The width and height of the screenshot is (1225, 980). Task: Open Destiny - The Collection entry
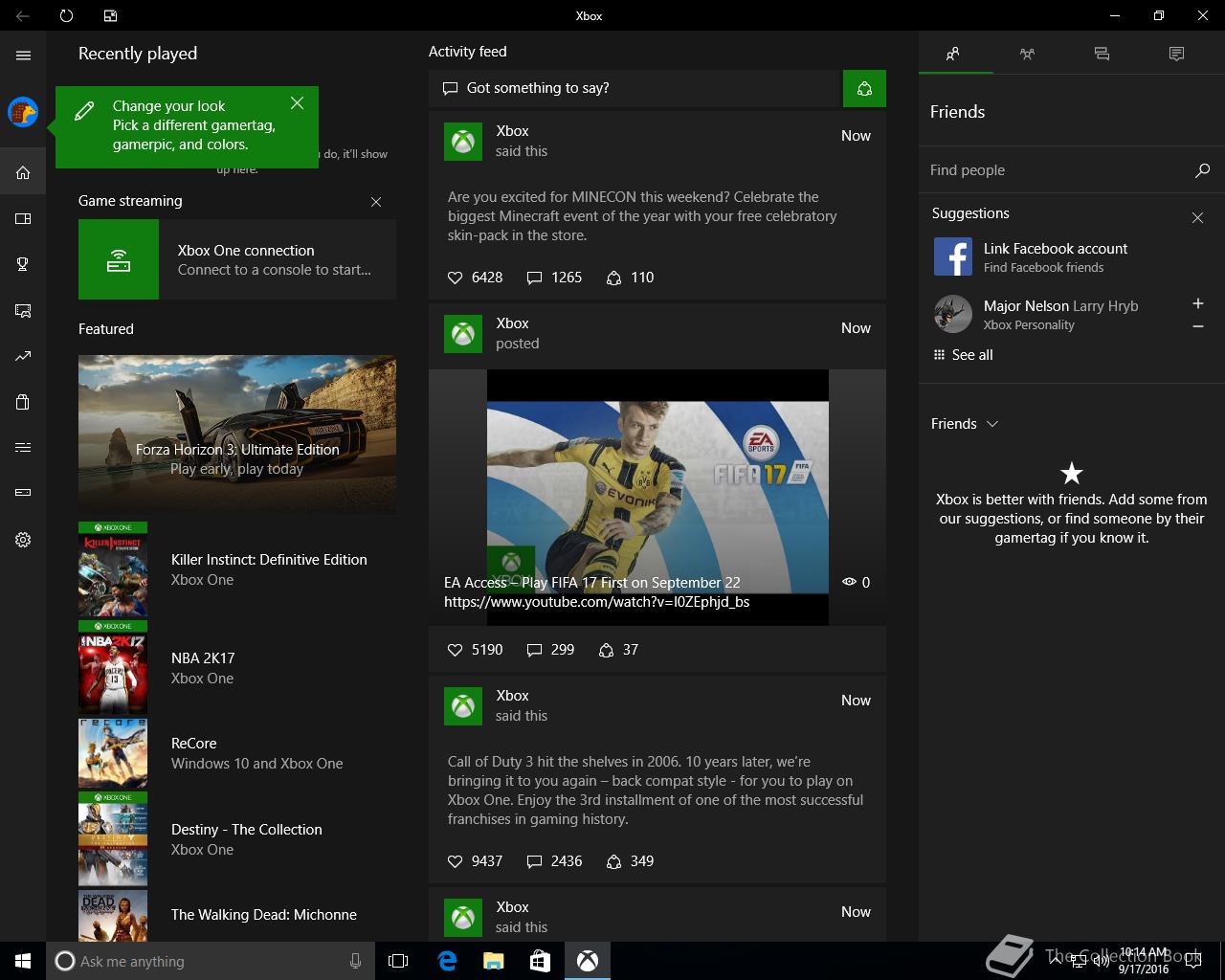click(237, 839)
